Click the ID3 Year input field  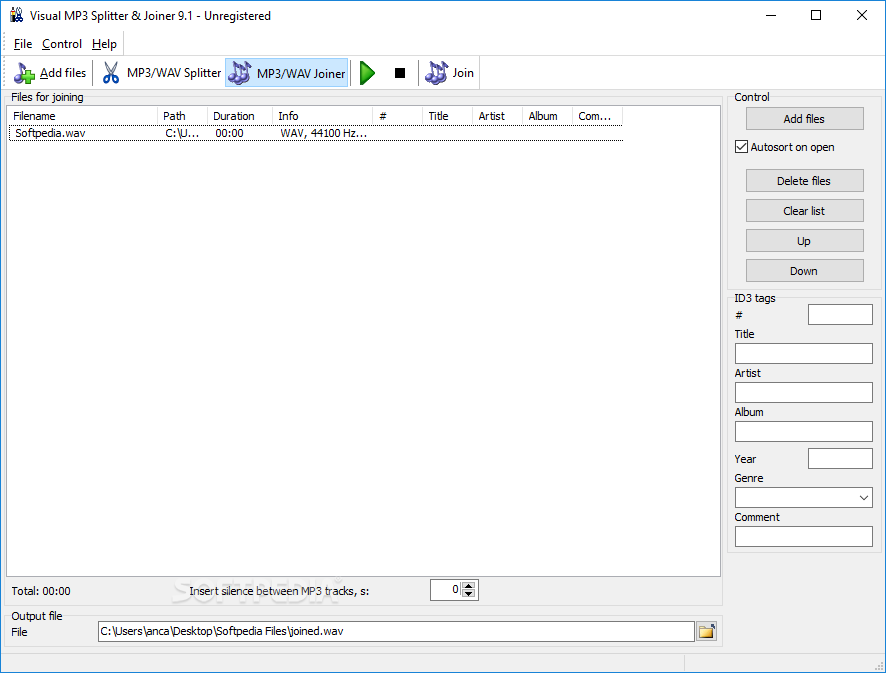[840, 459]
